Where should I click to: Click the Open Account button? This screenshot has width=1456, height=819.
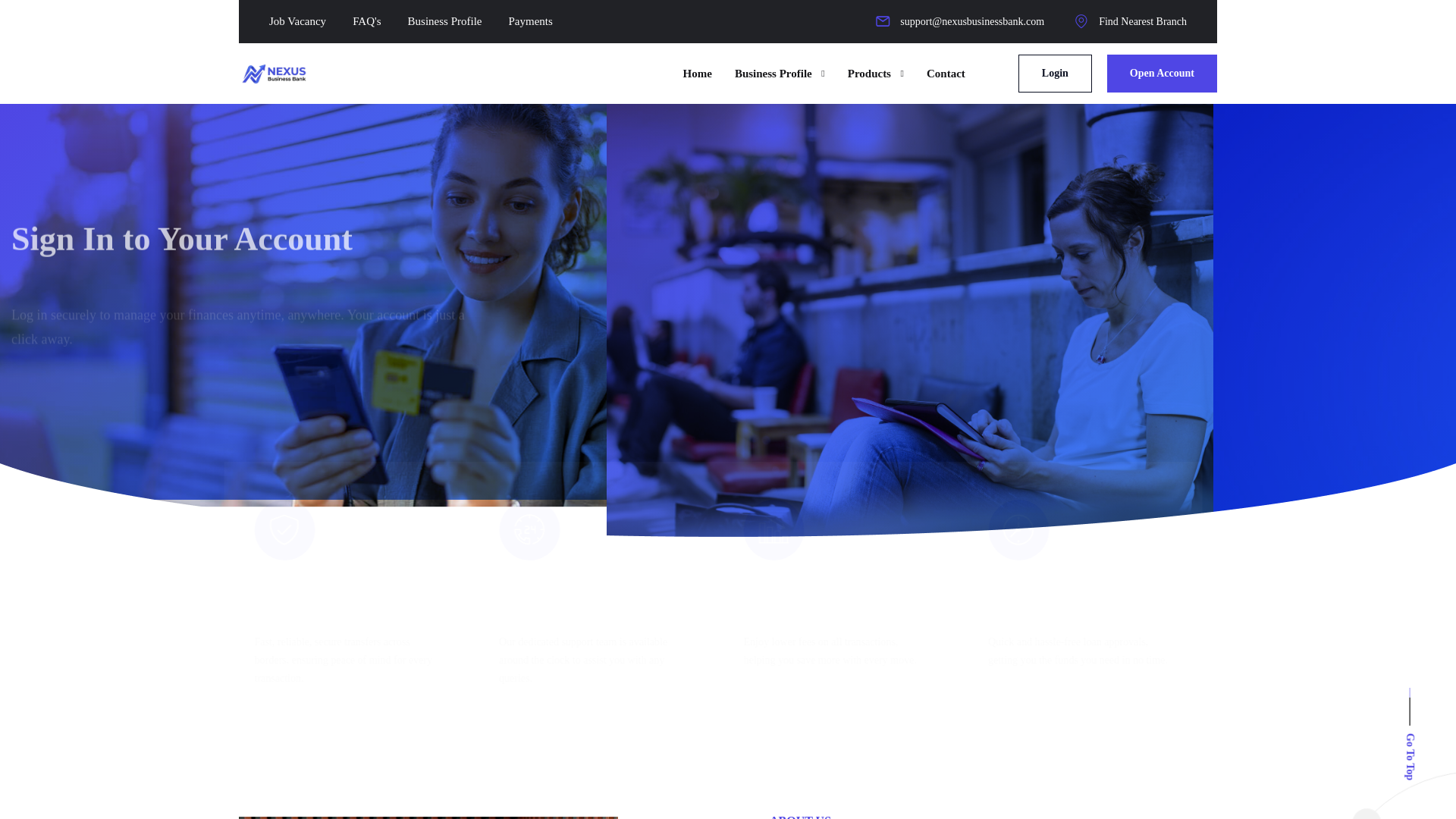1162,74
